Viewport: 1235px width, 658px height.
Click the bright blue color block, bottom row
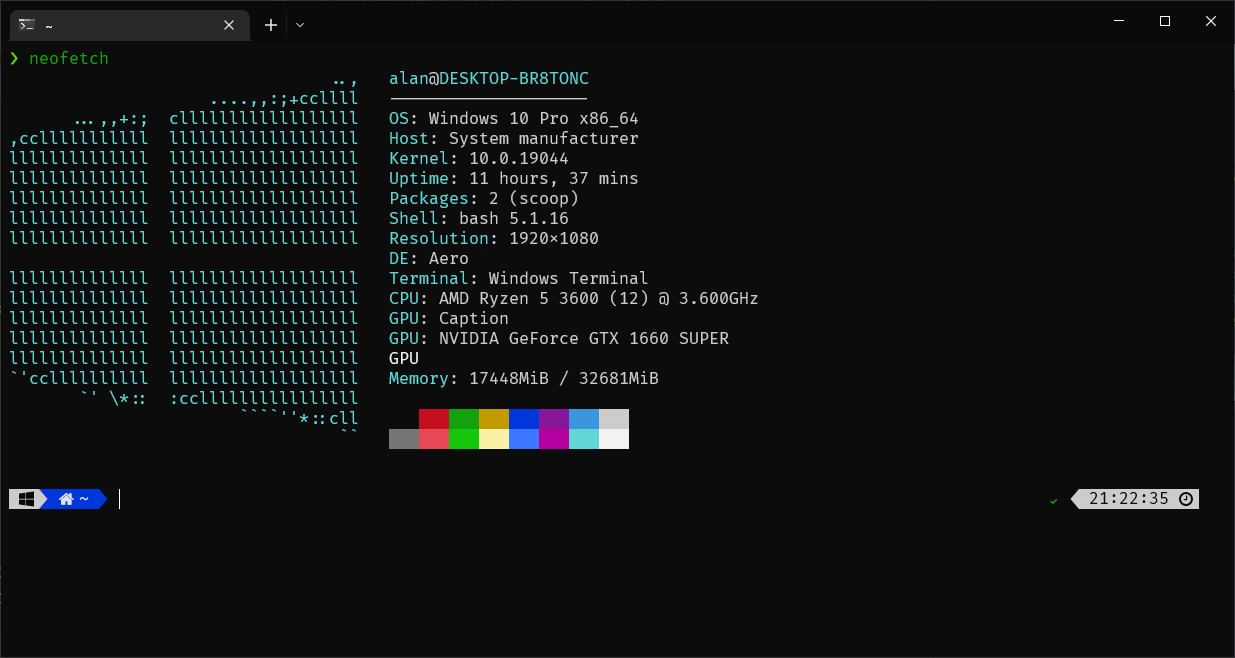point(524,439)
